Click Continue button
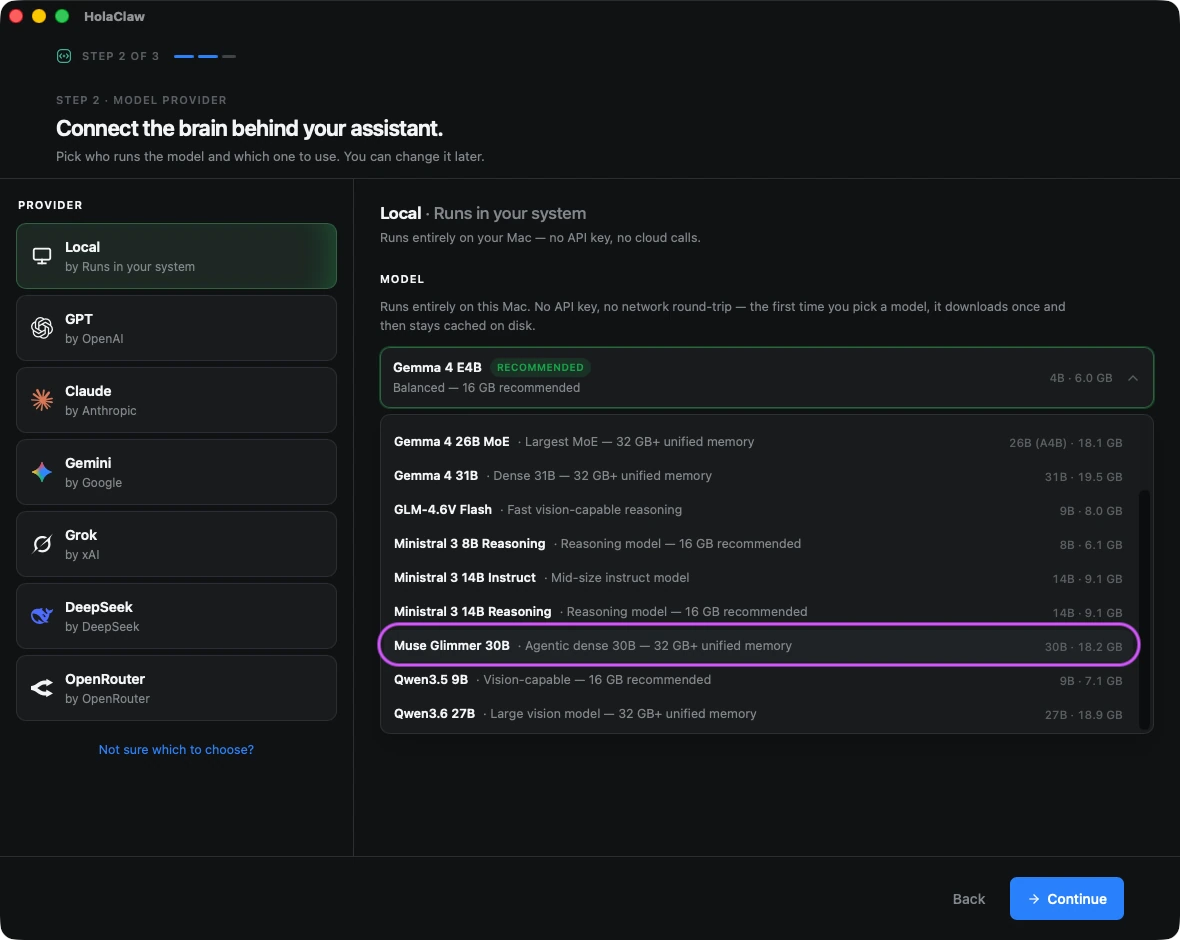This screenshot has width=1180, height=940. [1066, 899]
